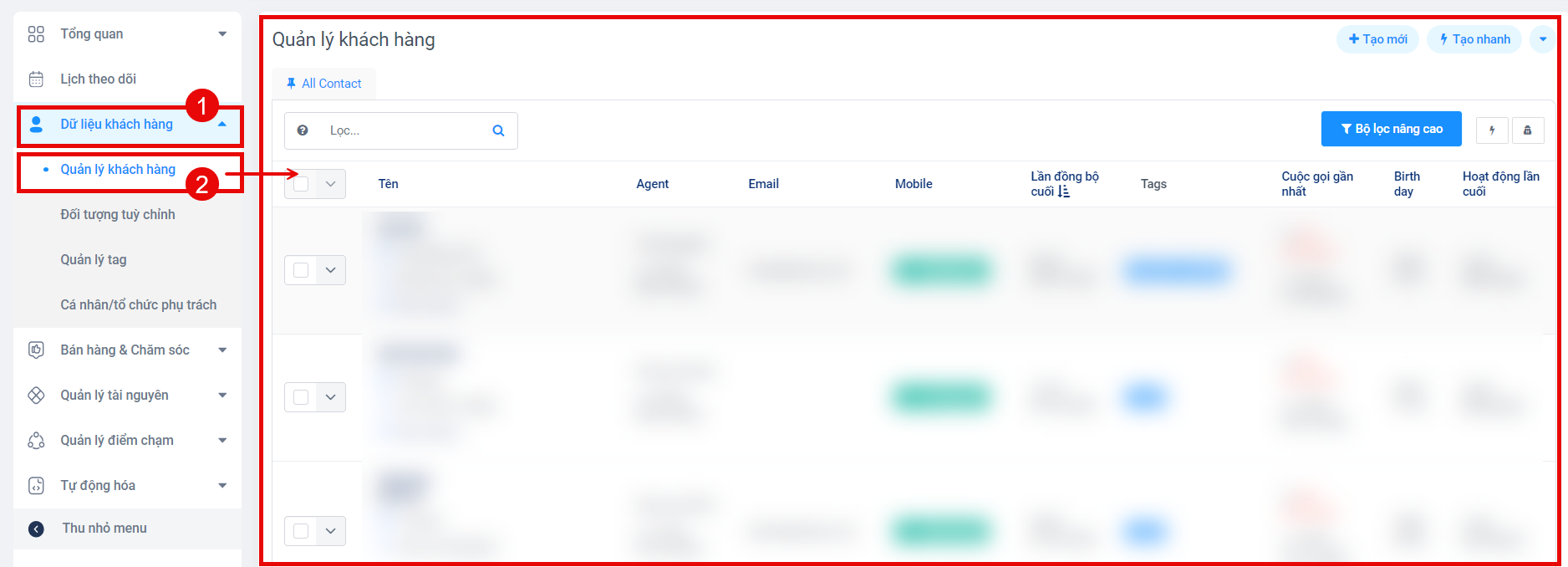Viewport: 1568px width, 567px height.
Task: Click the lock icon button beside filter
Action: tap(1527, 130)
